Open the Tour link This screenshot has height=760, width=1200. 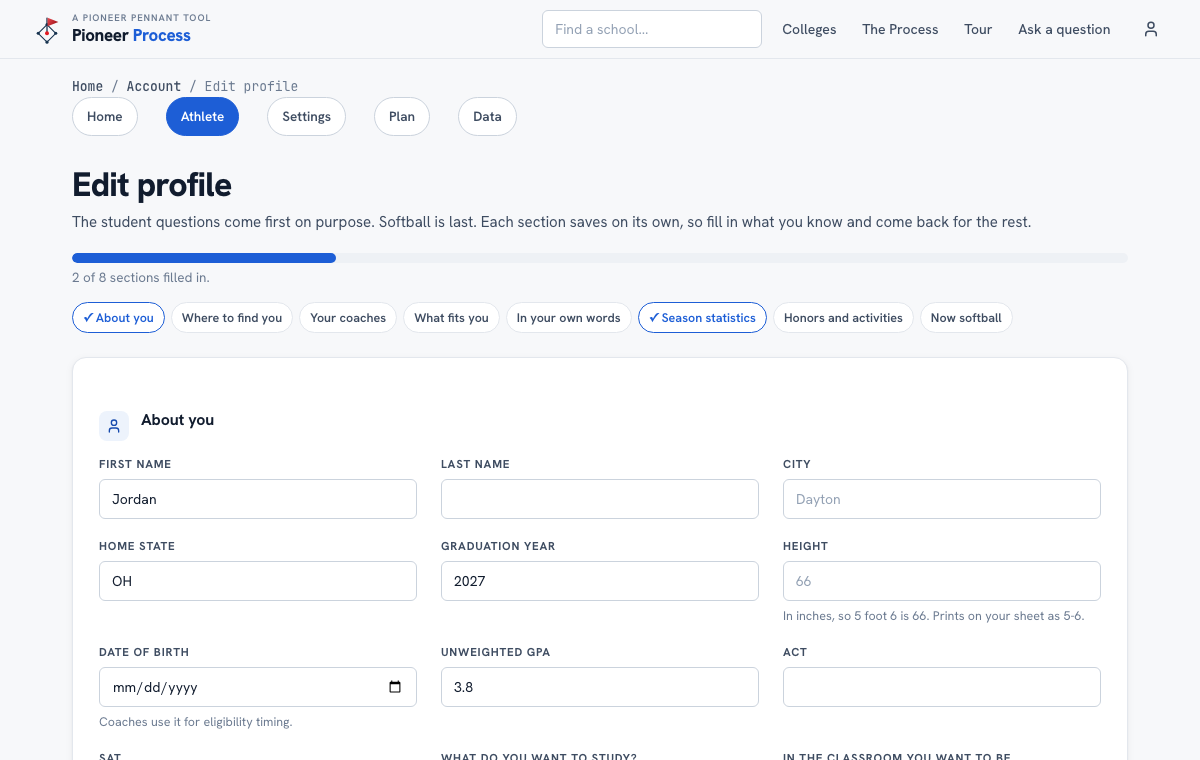tap(978, 29)
